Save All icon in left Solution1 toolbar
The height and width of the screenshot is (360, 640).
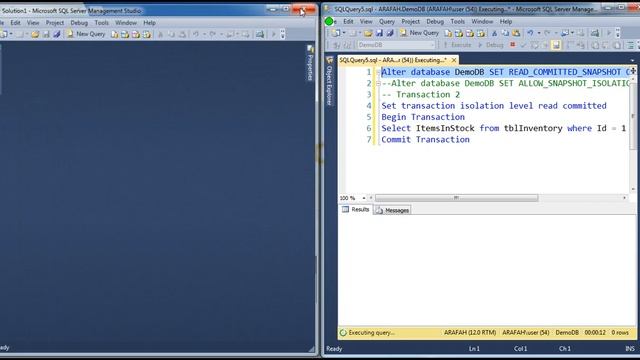click(57, 35)
